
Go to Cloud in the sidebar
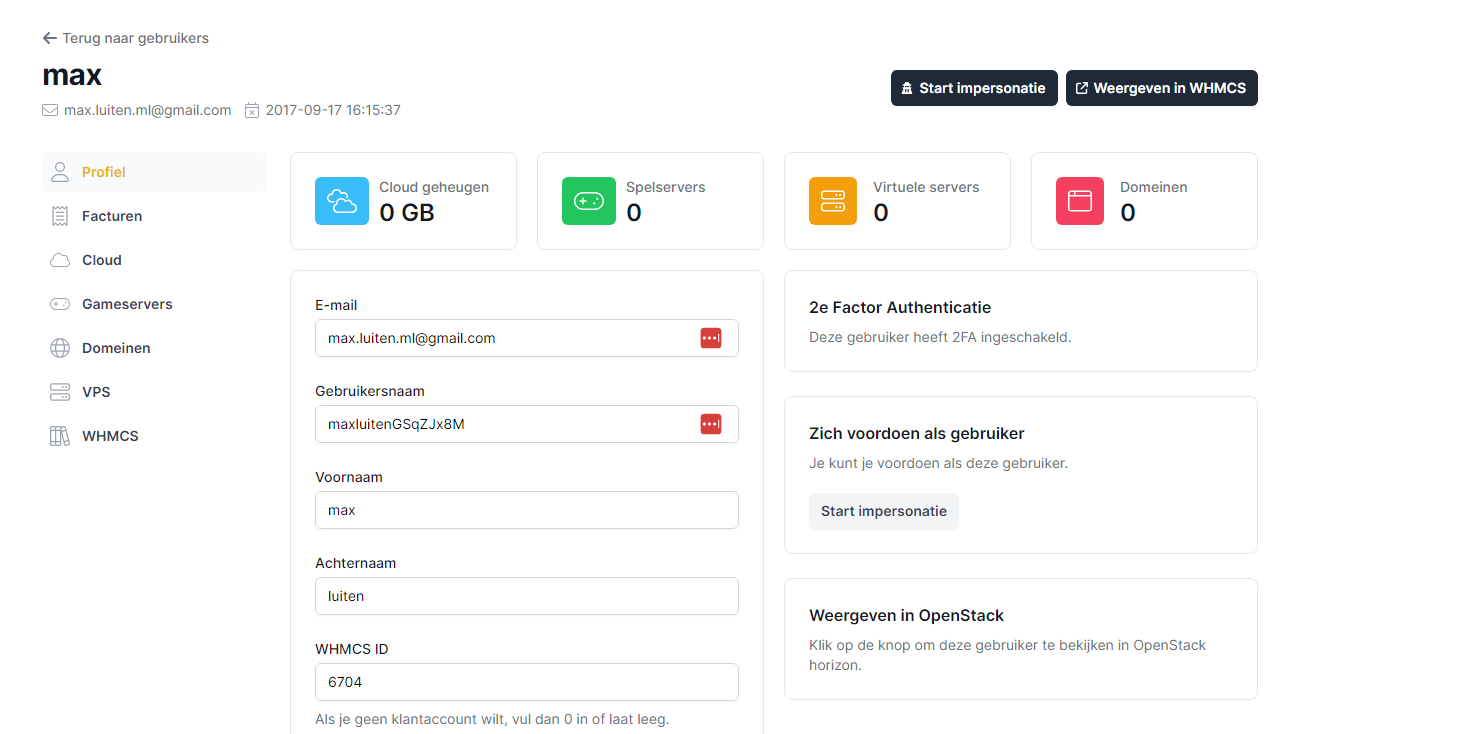pyautogui.click(x=101, y=260)
